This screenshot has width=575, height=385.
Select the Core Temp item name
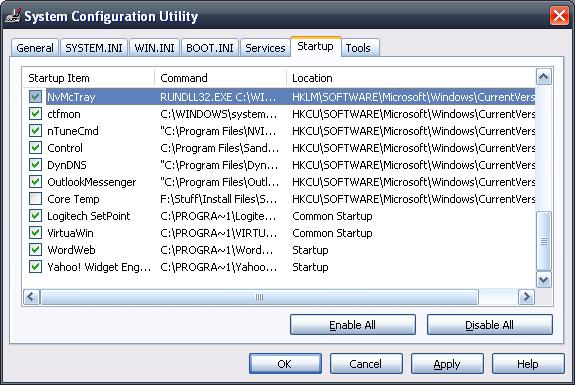[x=73, y=199]
